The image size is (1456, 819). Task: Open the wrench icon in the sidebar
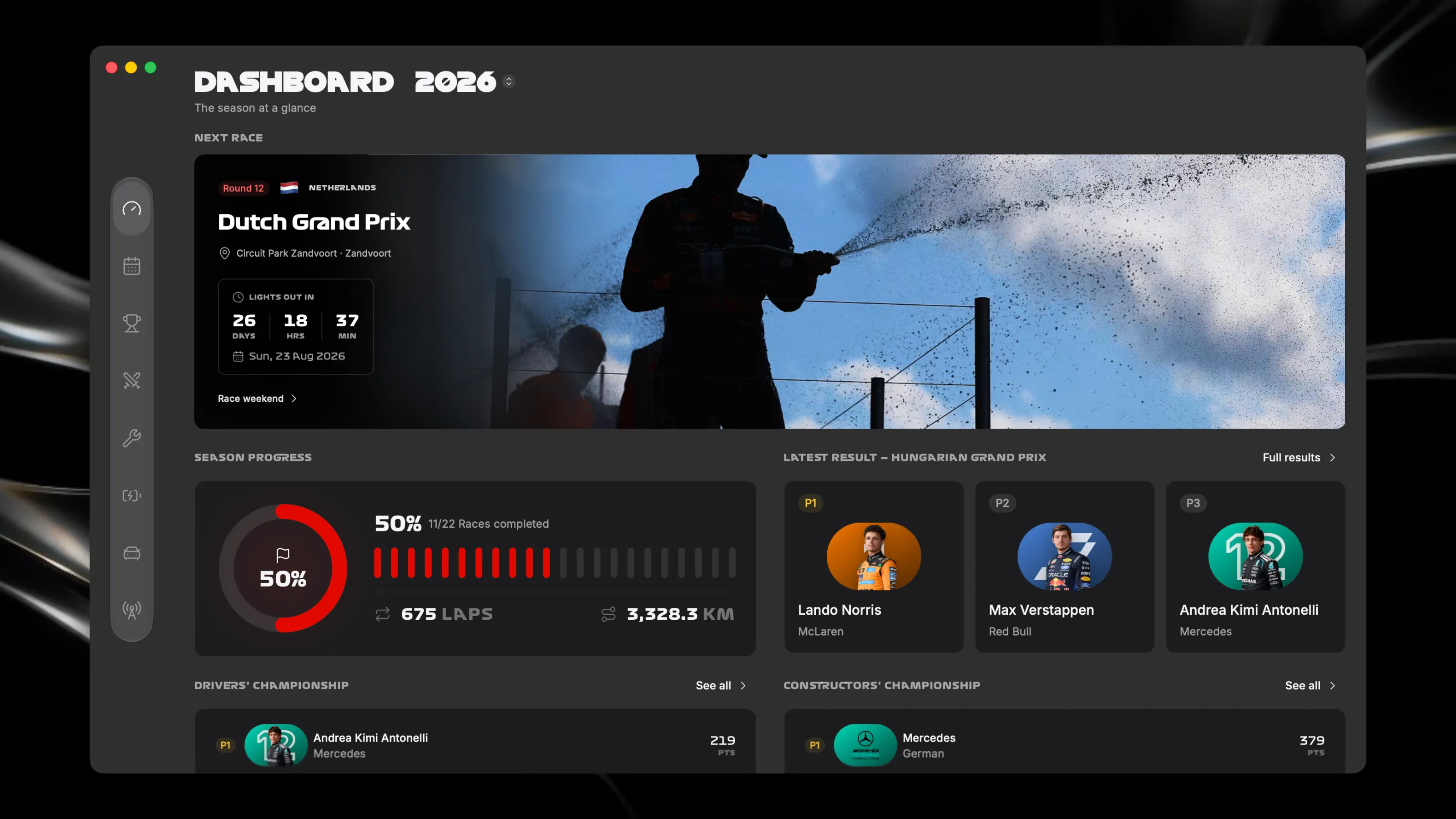click(131, 438)
